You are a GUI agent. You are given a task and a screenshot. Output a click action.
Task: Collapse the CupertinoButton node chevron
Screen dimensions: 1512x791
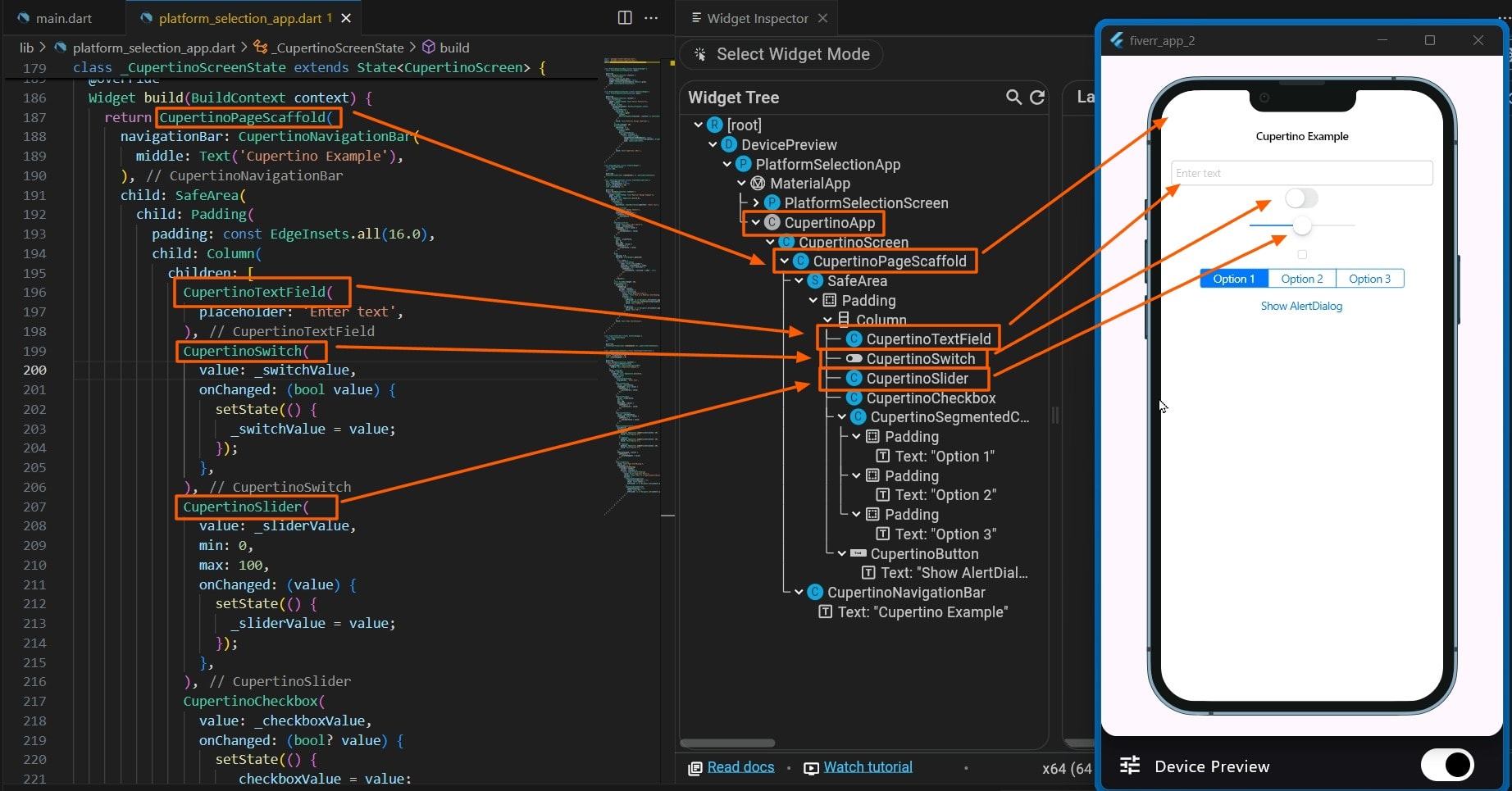click(x=842, y=553)
